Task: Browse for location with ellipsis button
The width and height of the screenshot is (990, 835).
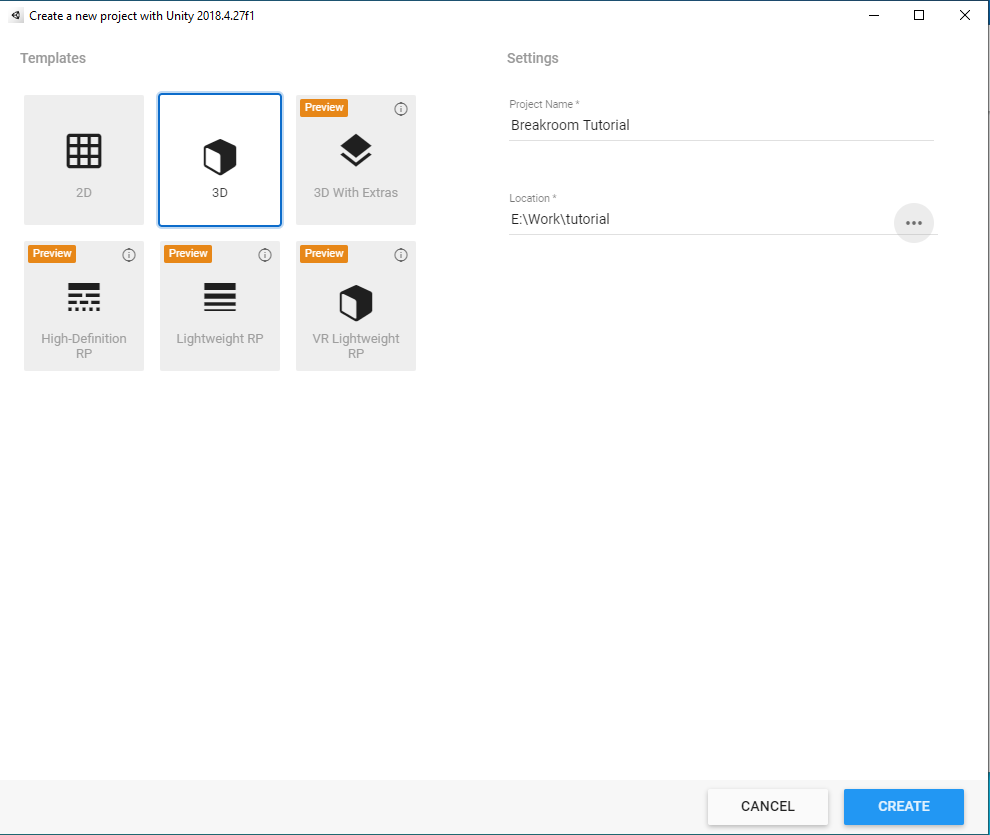Action: [x=914, y=223]
